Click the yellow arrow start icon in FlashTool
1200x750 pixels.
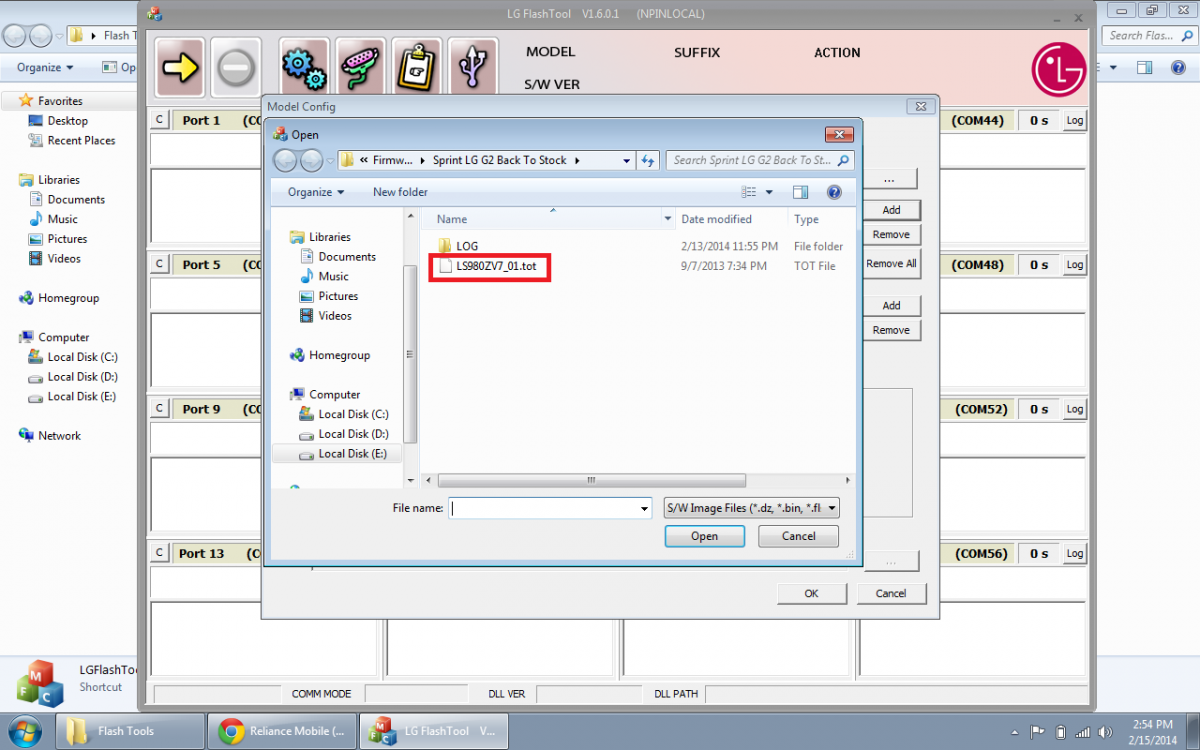pyautogui.click(x=180, y=67)
